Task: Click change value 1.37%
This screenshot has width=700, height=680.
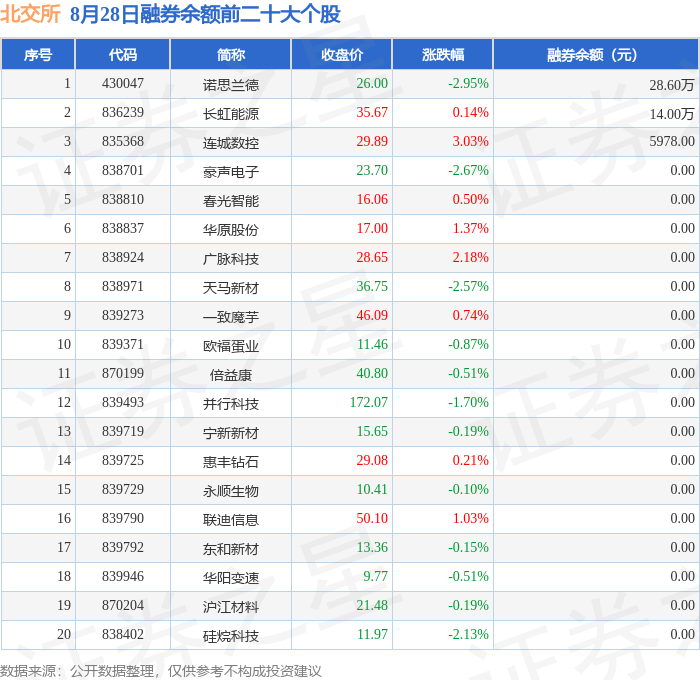Action: click(471, 229)
